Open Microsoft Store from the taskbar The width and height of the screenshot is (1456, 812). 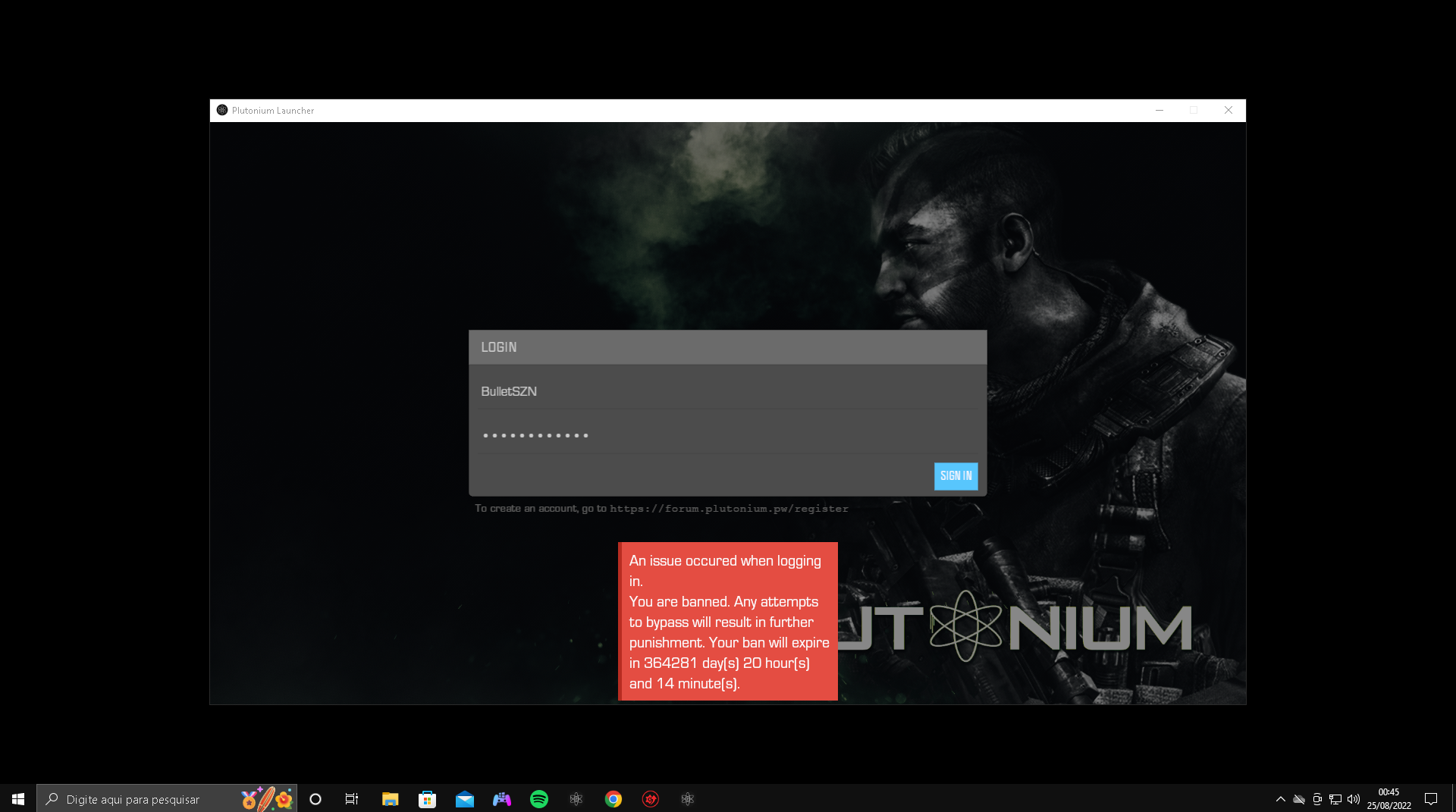[427, 799]
